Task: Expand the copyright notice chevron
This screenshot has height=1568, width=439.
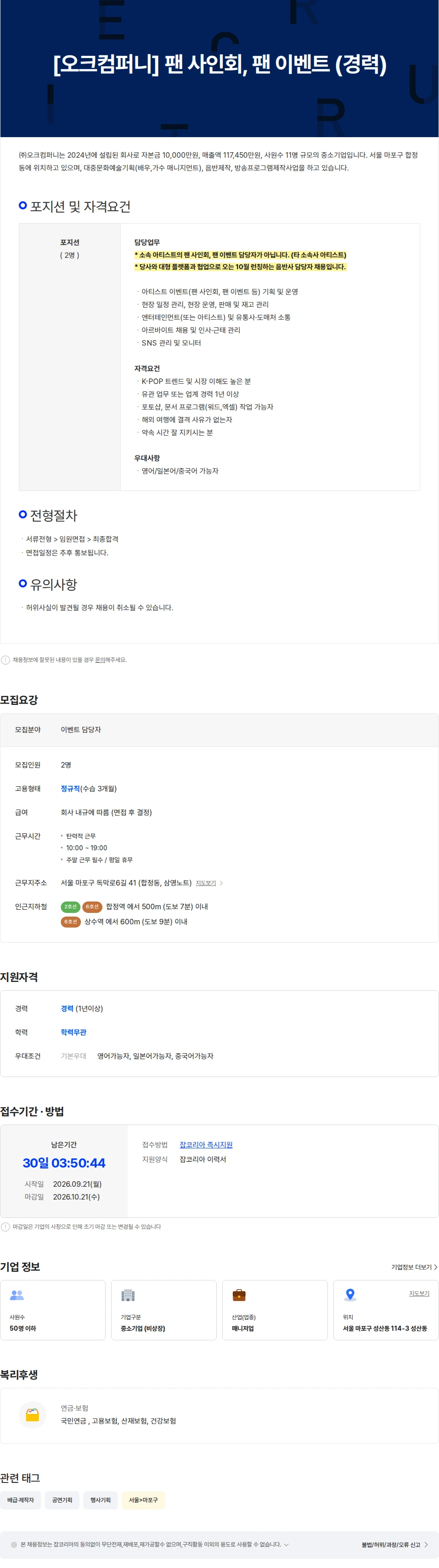Action: coord(286,1544)
